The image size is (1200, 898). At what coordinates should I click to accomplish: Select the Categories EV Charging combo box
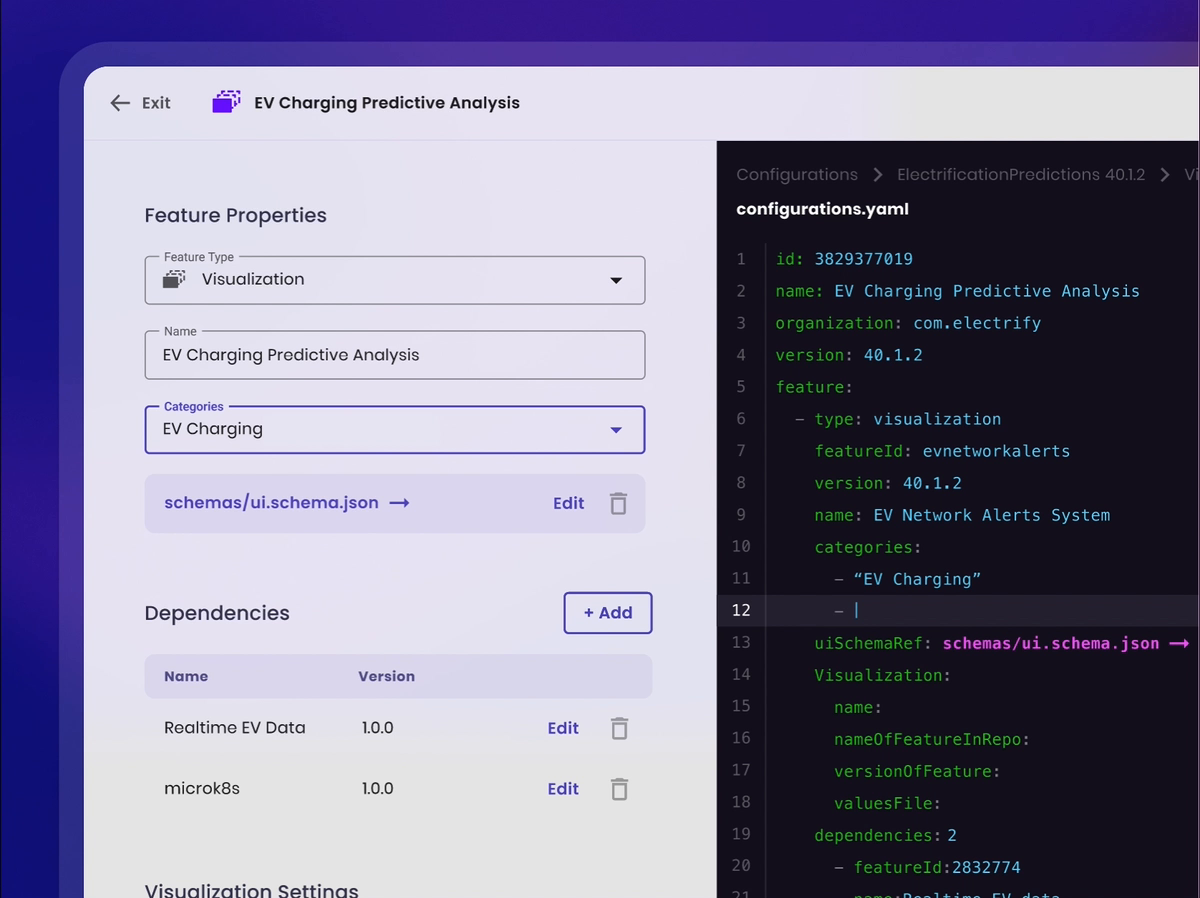pos(395,430)
